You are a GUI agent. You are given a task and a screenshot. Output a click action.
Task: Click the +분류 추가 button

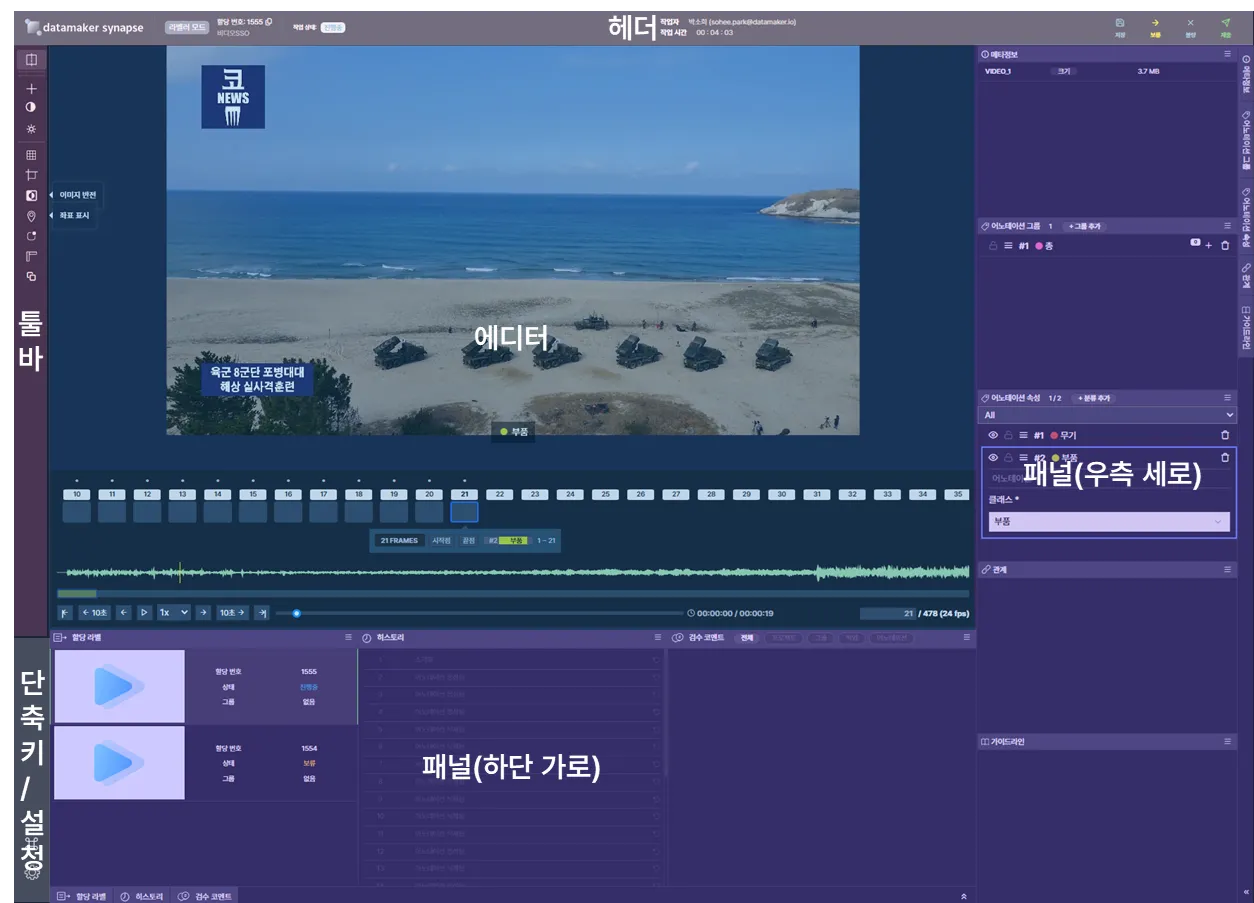pyautogui.click(x=1094, y=398)
